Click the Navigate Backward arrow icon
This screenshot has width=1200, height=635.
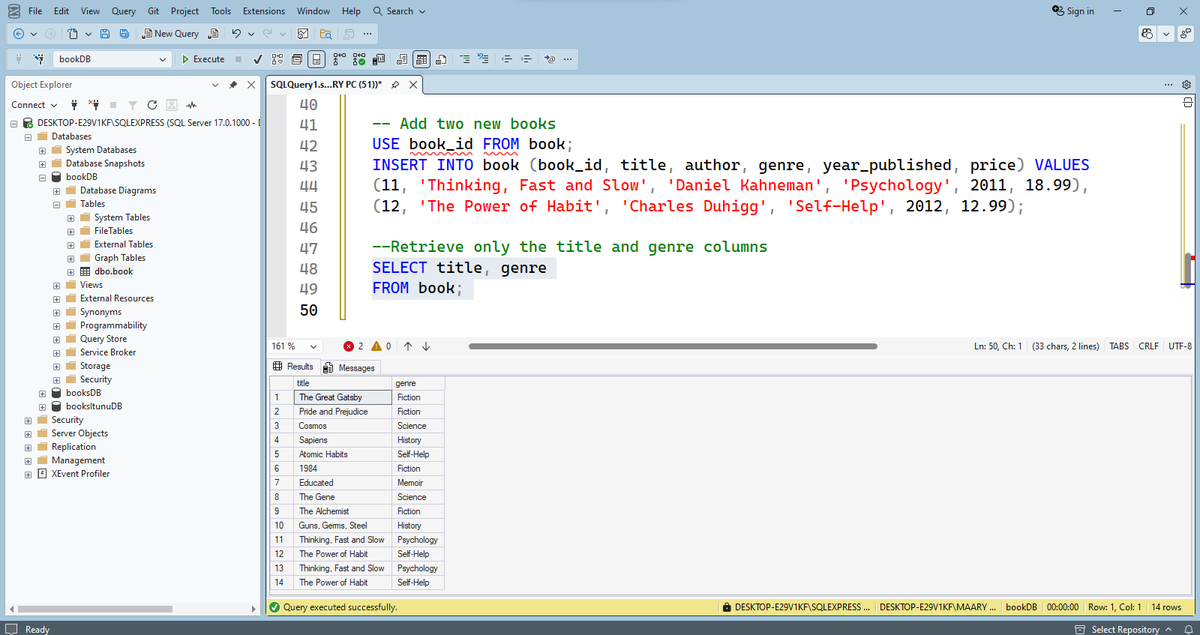point(18,34)
